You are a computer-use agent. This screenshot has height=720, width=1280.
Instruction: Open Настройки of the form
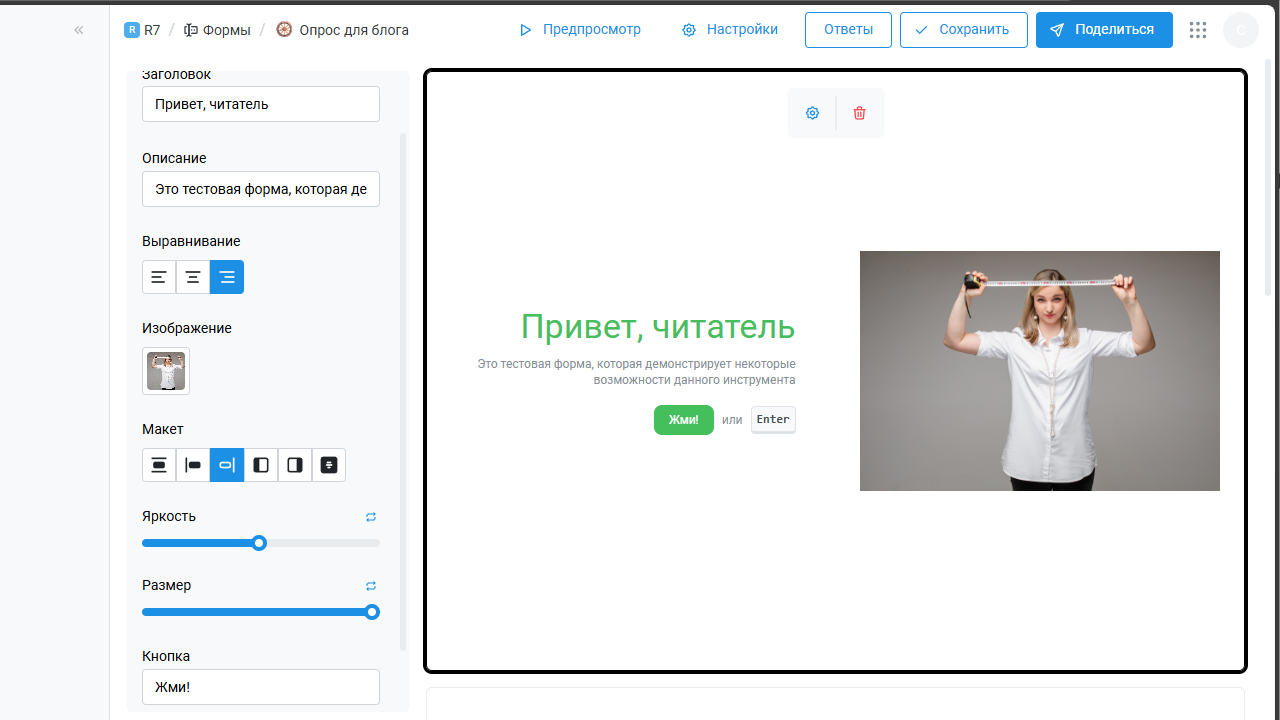730,30
